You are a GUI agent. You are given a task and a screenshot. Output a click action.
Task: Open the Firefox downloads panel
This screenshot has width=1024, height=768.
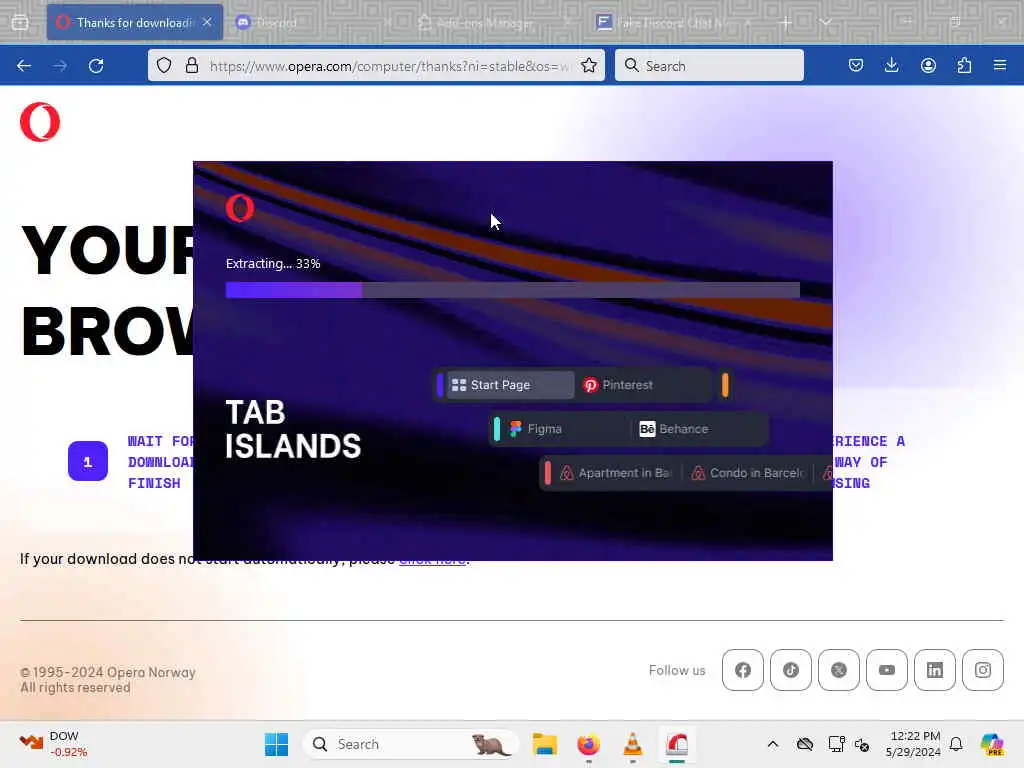pyautogui.click(x=891, y=65)
